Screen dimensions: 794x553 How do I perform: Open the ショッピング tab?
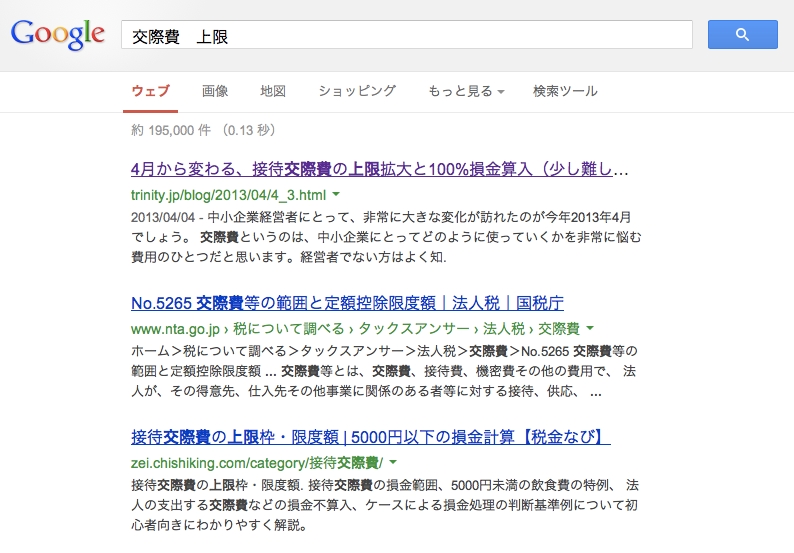tap(357, 91)
